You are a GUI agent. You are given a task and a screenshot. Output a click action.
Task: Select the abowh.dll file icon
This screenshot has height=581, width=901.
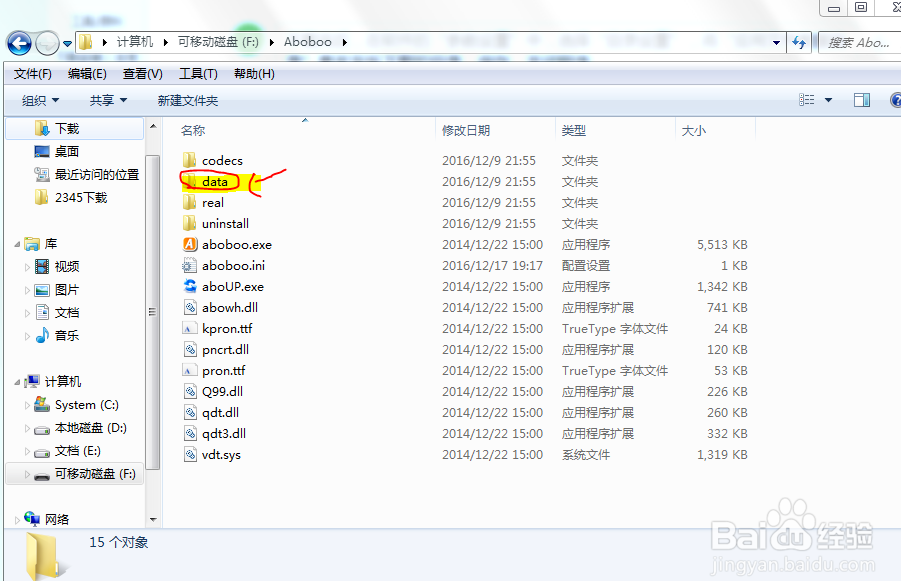190,307
